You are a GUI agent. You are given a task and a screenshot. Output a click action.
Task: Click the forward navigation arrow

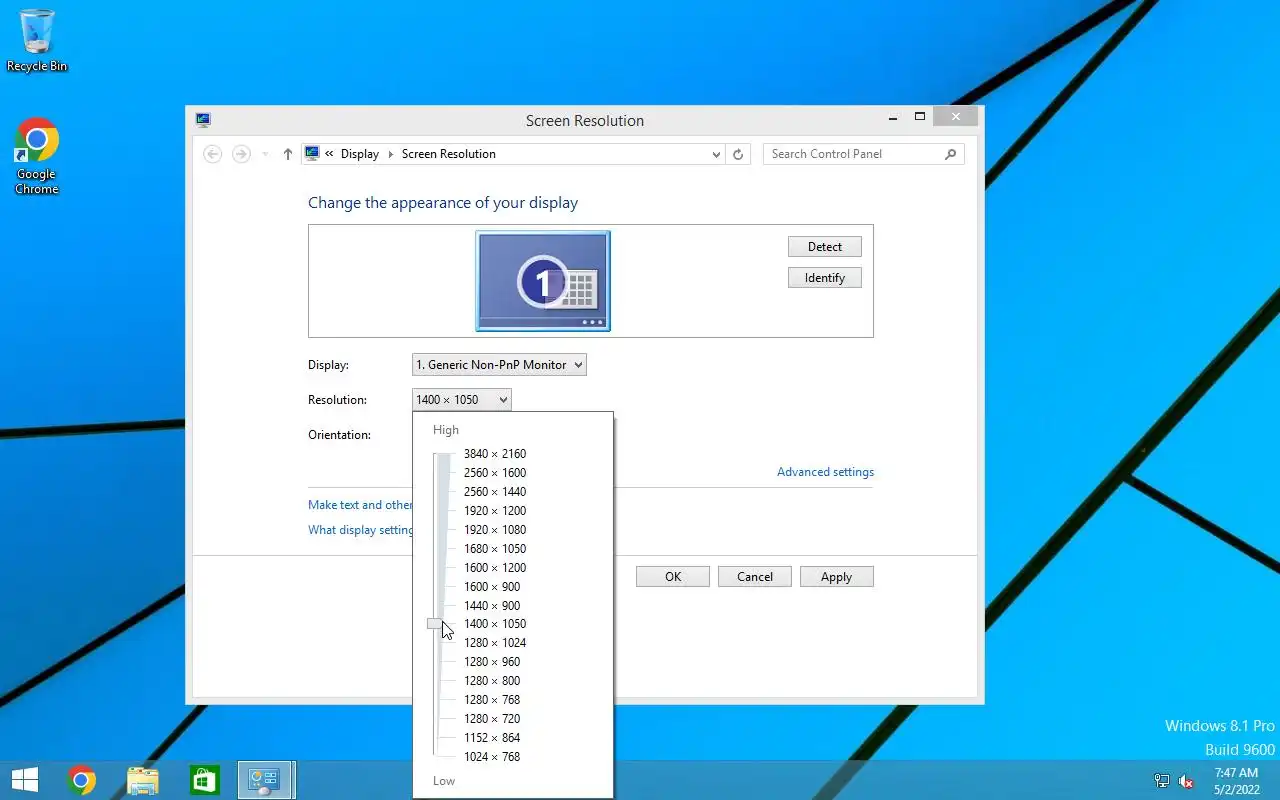point(241,154)
